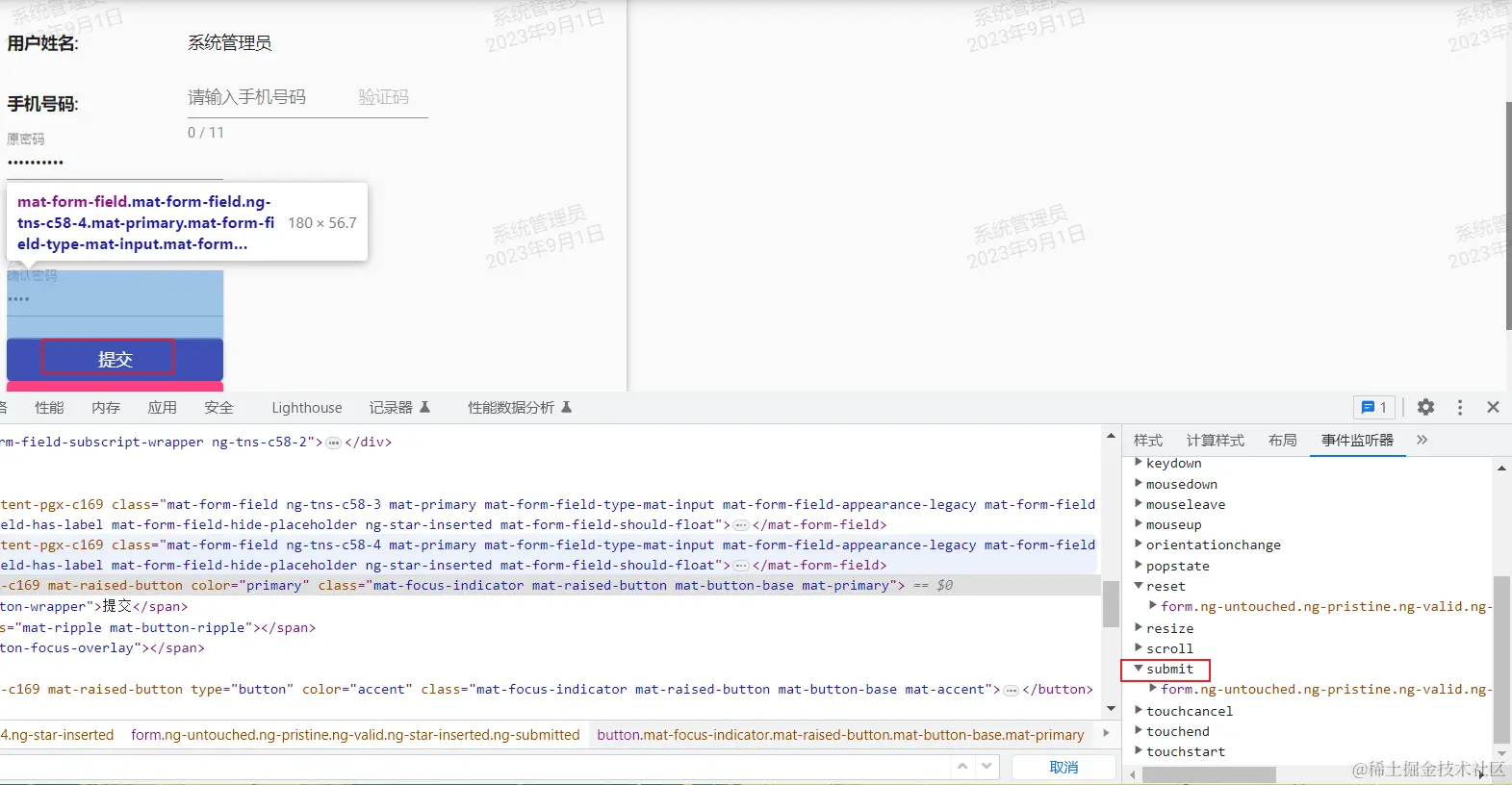Expand the popstate event listener
1512x785 pixels.
coord(1139,566)
